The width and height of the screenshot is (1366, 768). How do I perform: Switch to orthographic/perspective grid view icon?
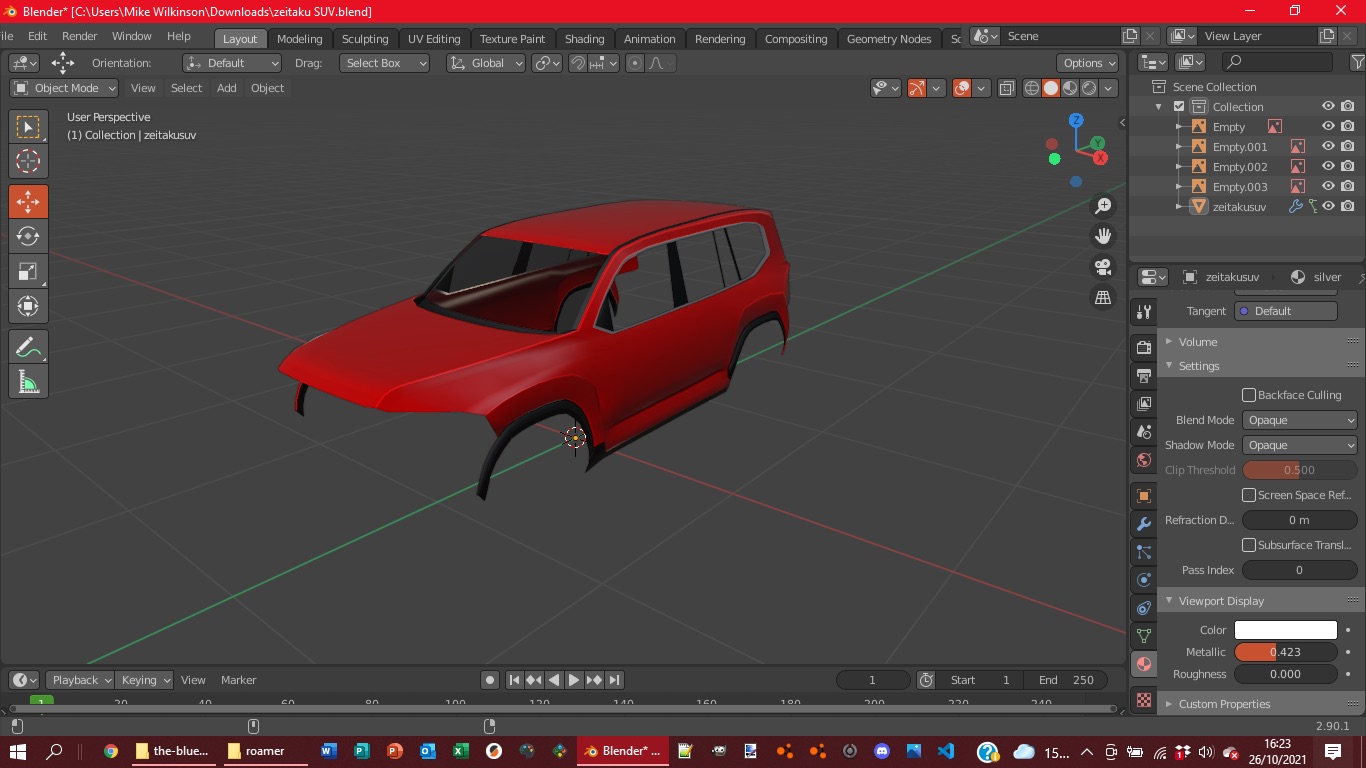[x=1103, y=298]
